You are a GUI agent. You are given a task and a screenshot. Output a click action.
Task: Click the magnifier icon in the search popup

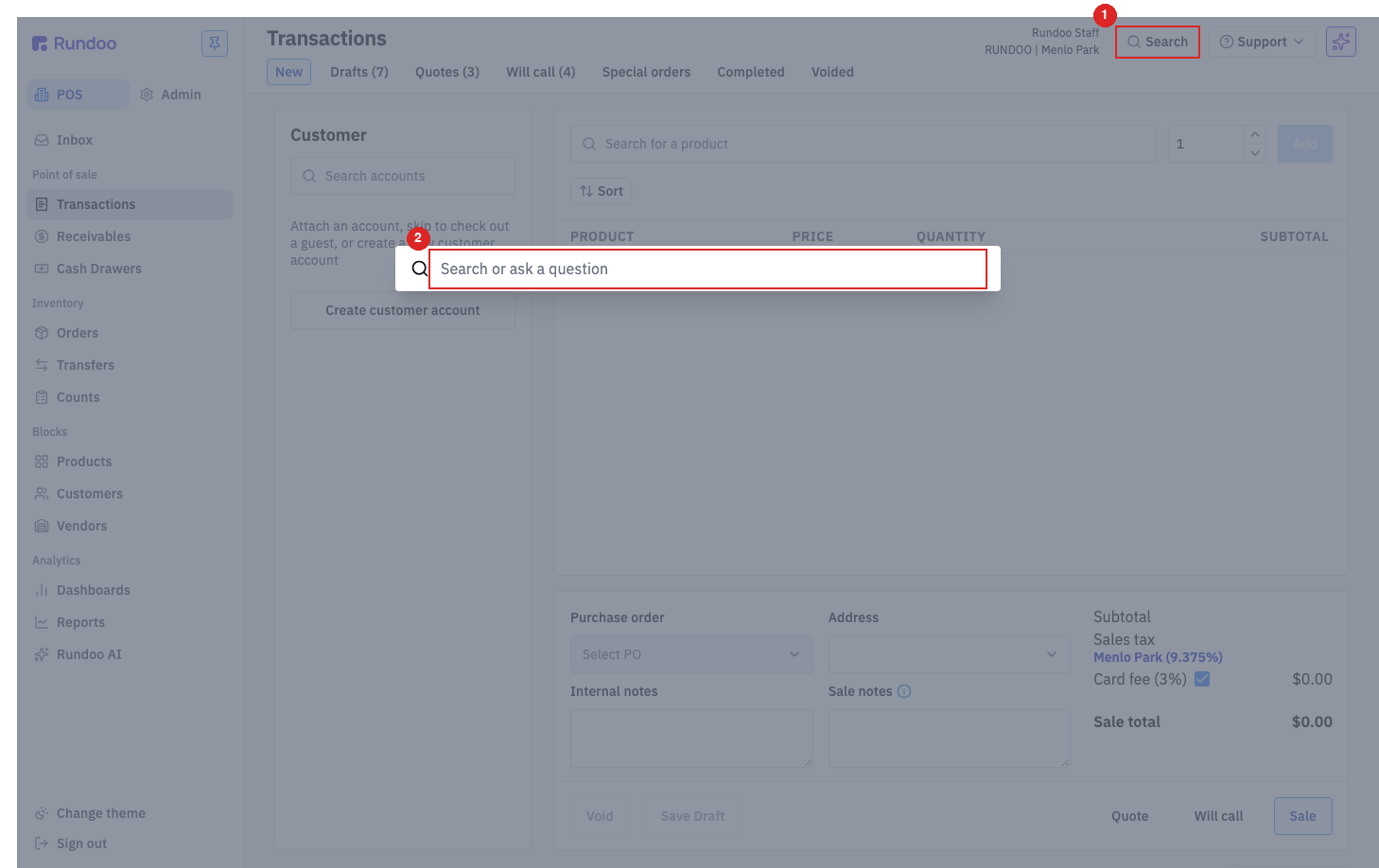click(x=420, y=269)
